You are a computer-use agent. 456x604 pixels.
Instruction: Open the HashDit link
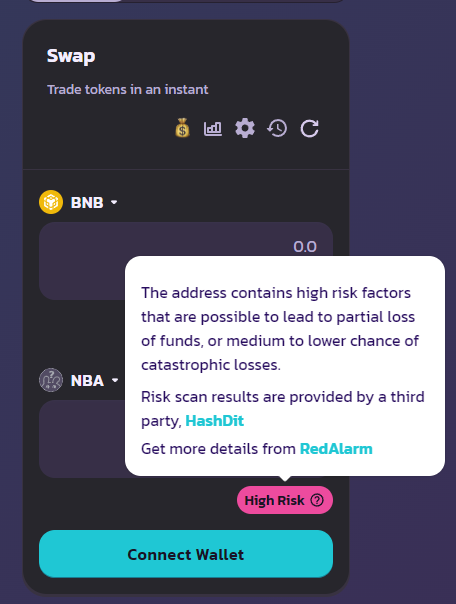point(215,421)
